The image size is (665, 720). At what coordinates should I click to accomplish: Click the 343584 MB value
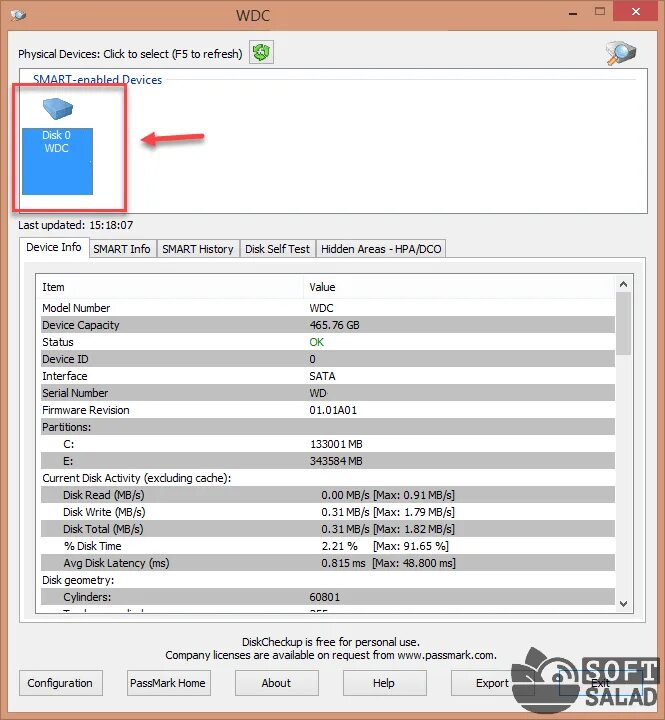(336, 461)
